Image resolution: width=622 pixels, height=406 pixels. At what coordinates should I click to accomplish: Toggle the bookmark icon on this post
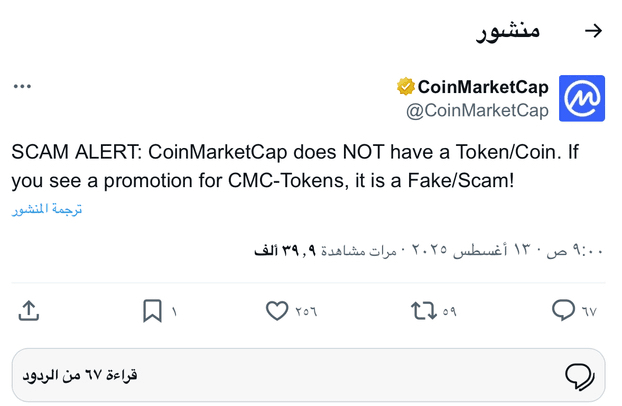152,310
